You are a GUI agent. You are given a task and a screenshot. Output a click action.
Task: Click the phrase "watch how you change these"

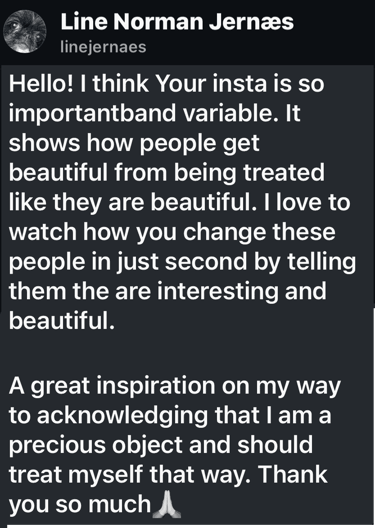(172, 233)
